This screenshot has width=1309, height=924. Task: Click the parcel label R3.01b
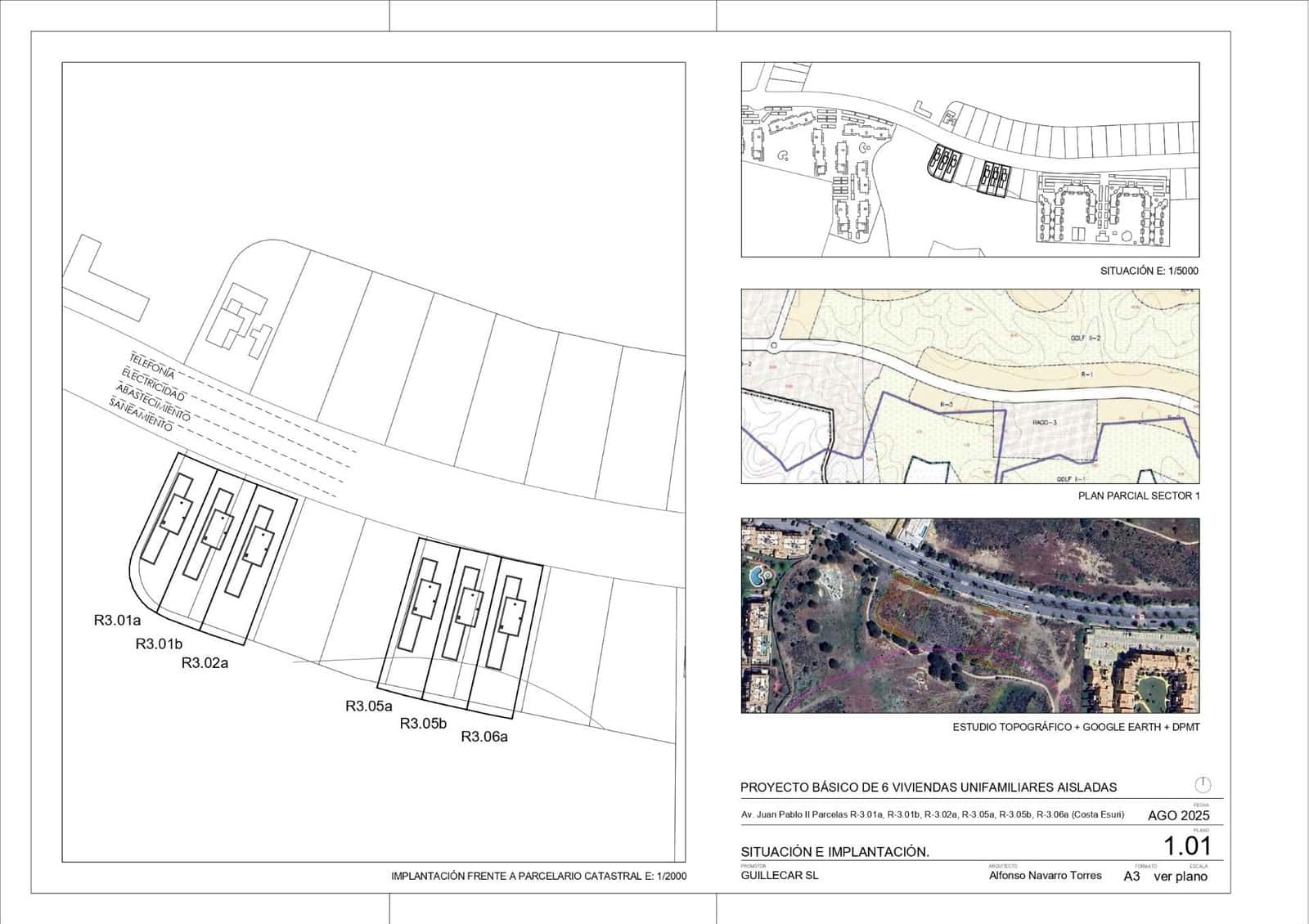159,644
